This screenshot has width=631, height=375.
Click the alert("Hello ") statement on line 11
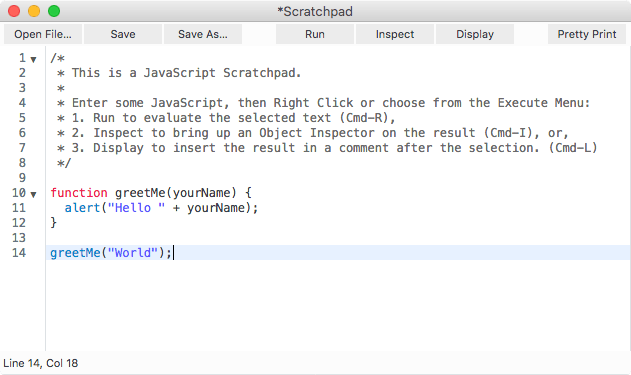pyautogui.click(x=161, y=208)
